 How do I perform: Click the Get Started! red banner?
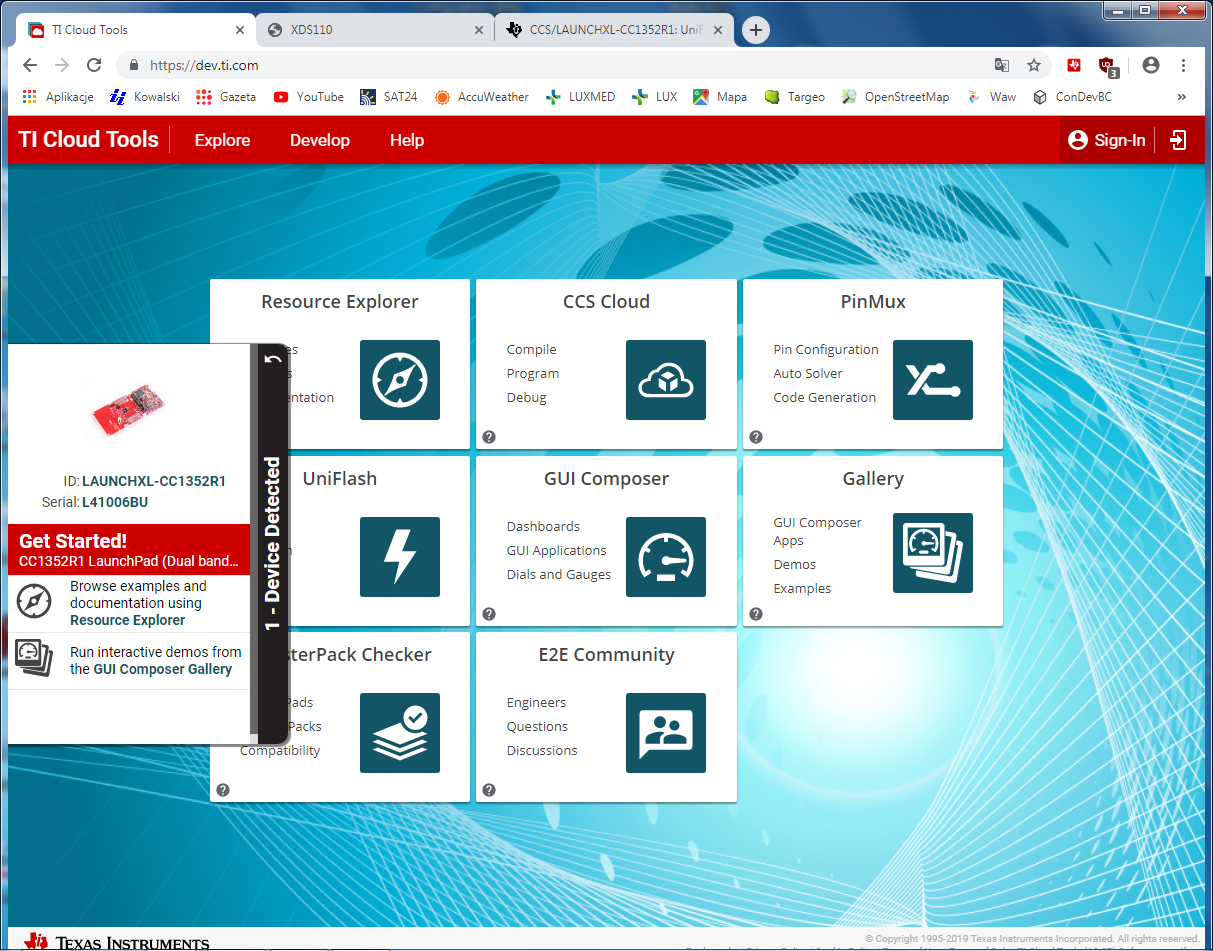(x=128, y=549)
